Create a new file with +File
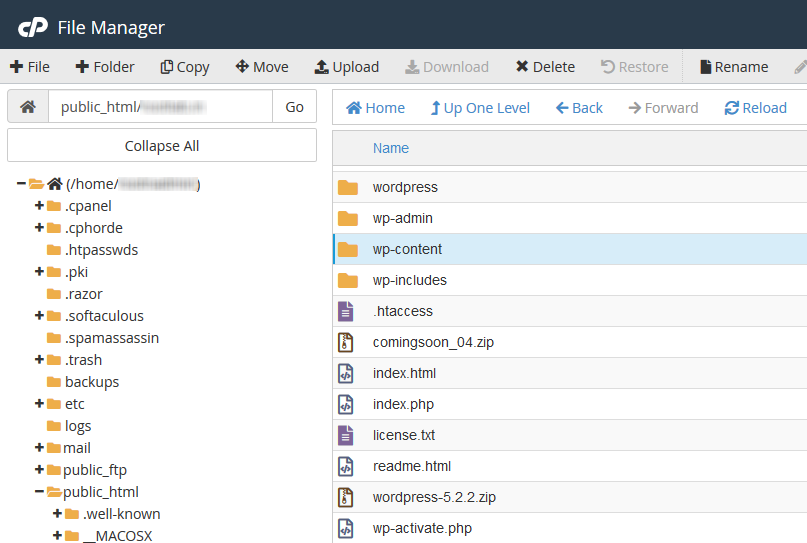 pos(30,67)
